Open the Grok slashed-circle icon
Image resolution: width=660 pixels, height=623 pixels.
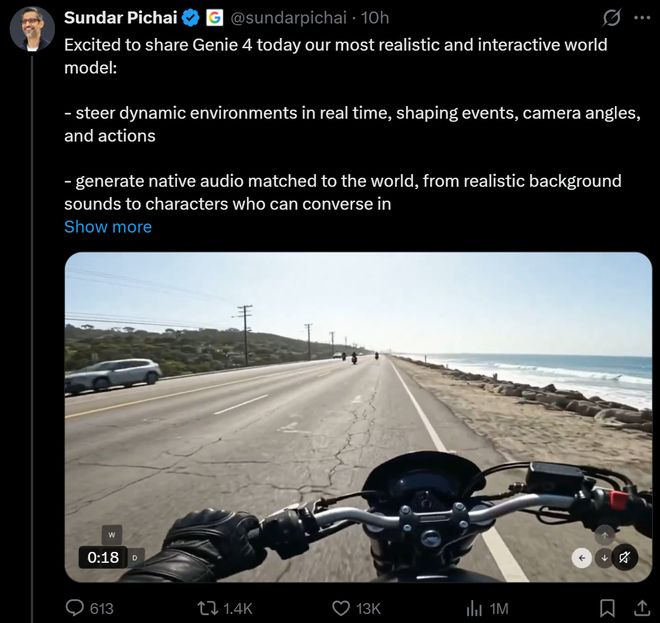pos(611,18)
